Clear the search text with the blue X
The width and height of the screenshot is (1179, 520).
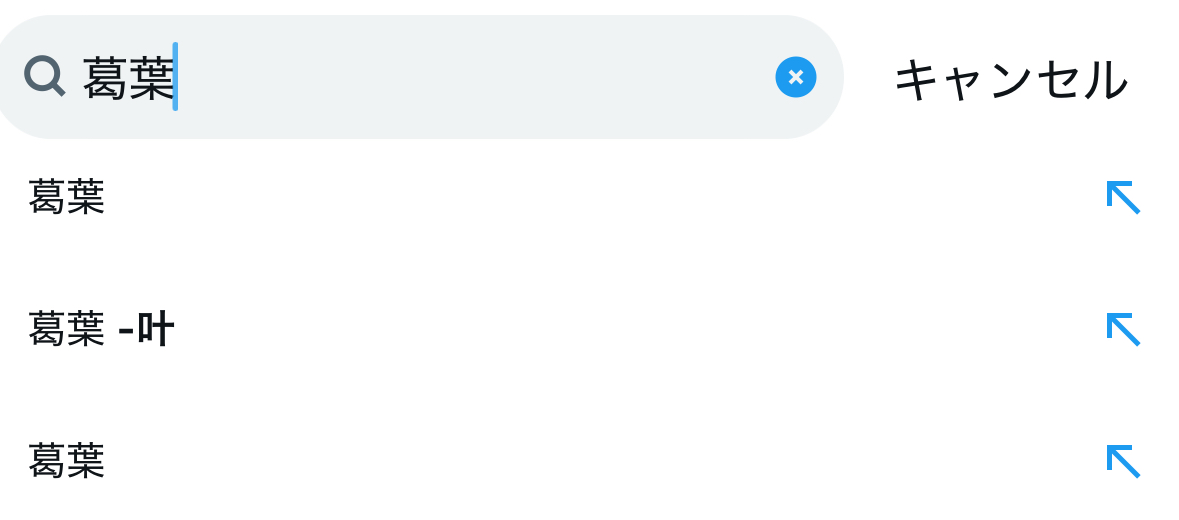(795, 77)
